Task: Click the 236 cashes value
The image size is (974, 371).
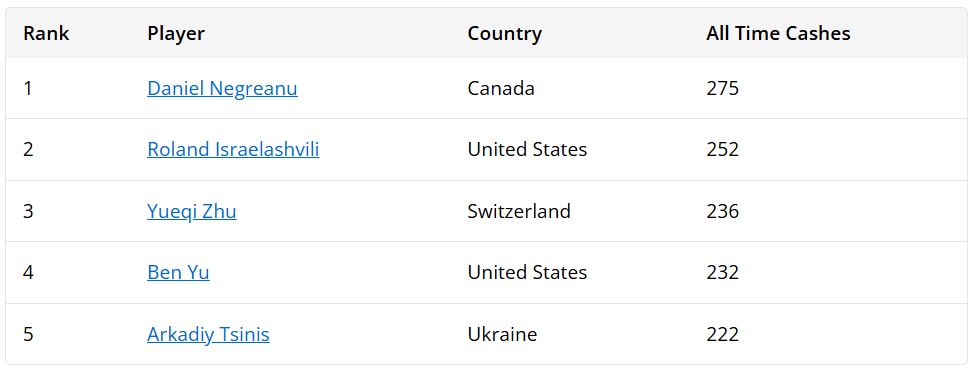Action: [722, 211]
